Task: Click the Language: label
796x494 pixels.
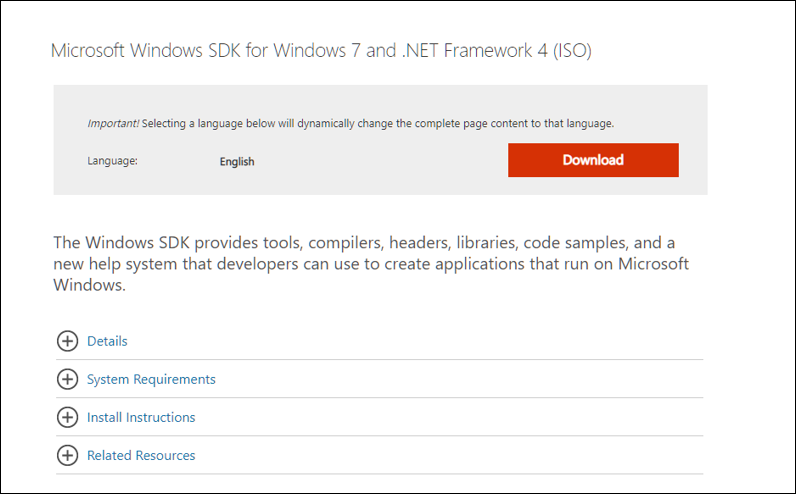Action: coord(112,161)
